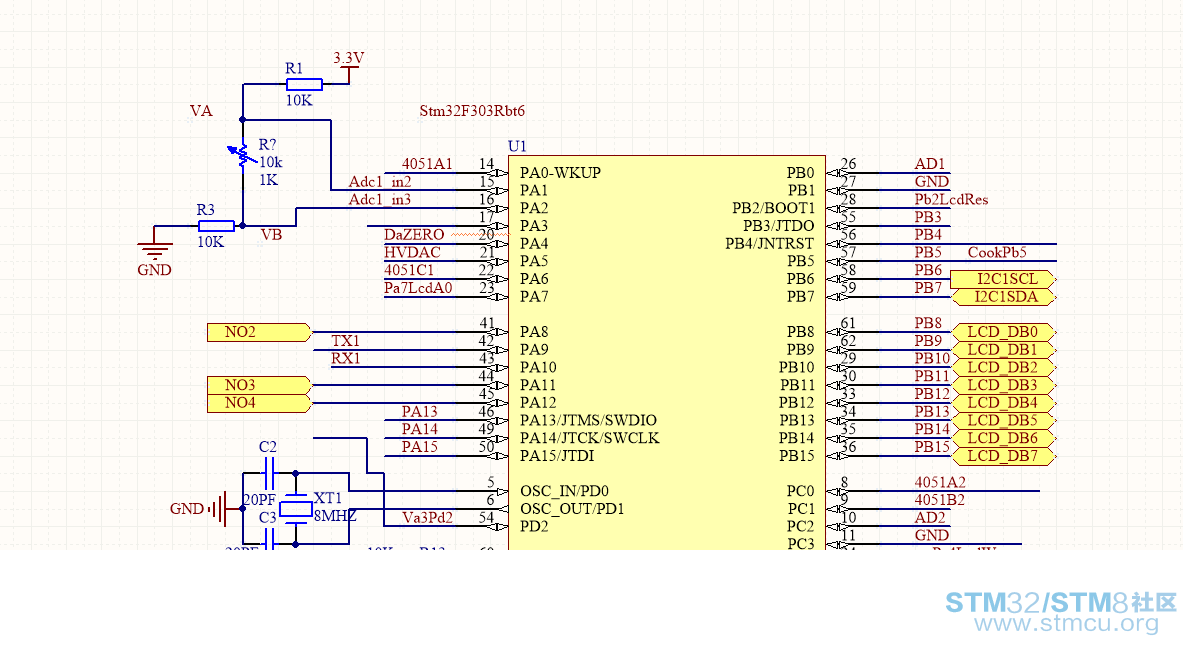The image size is (1183, 648).
Task: Click the PA14/JTCK/SWCLK pin name
Action: tap(589, 438)
